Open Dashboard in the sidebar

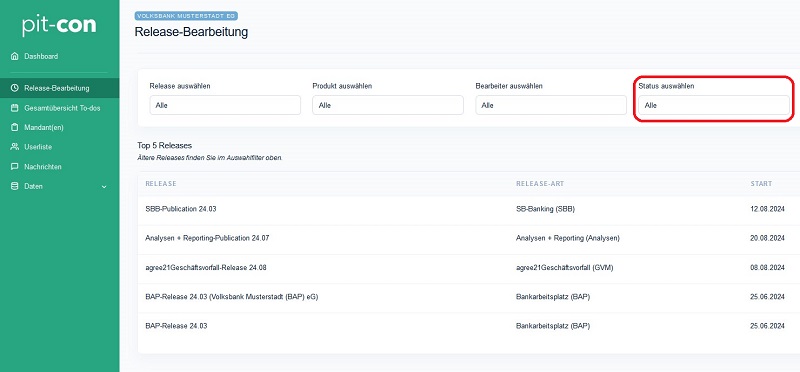click(x=41, y=56)
